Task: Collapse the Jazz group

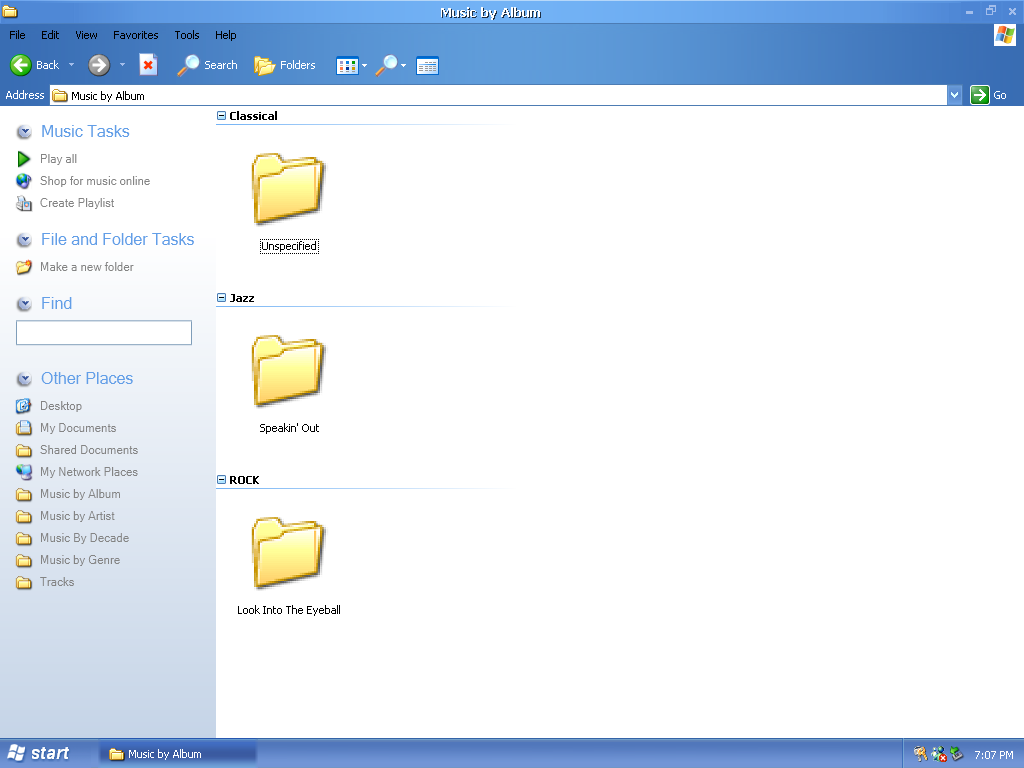Action: (x=222, y=298)
